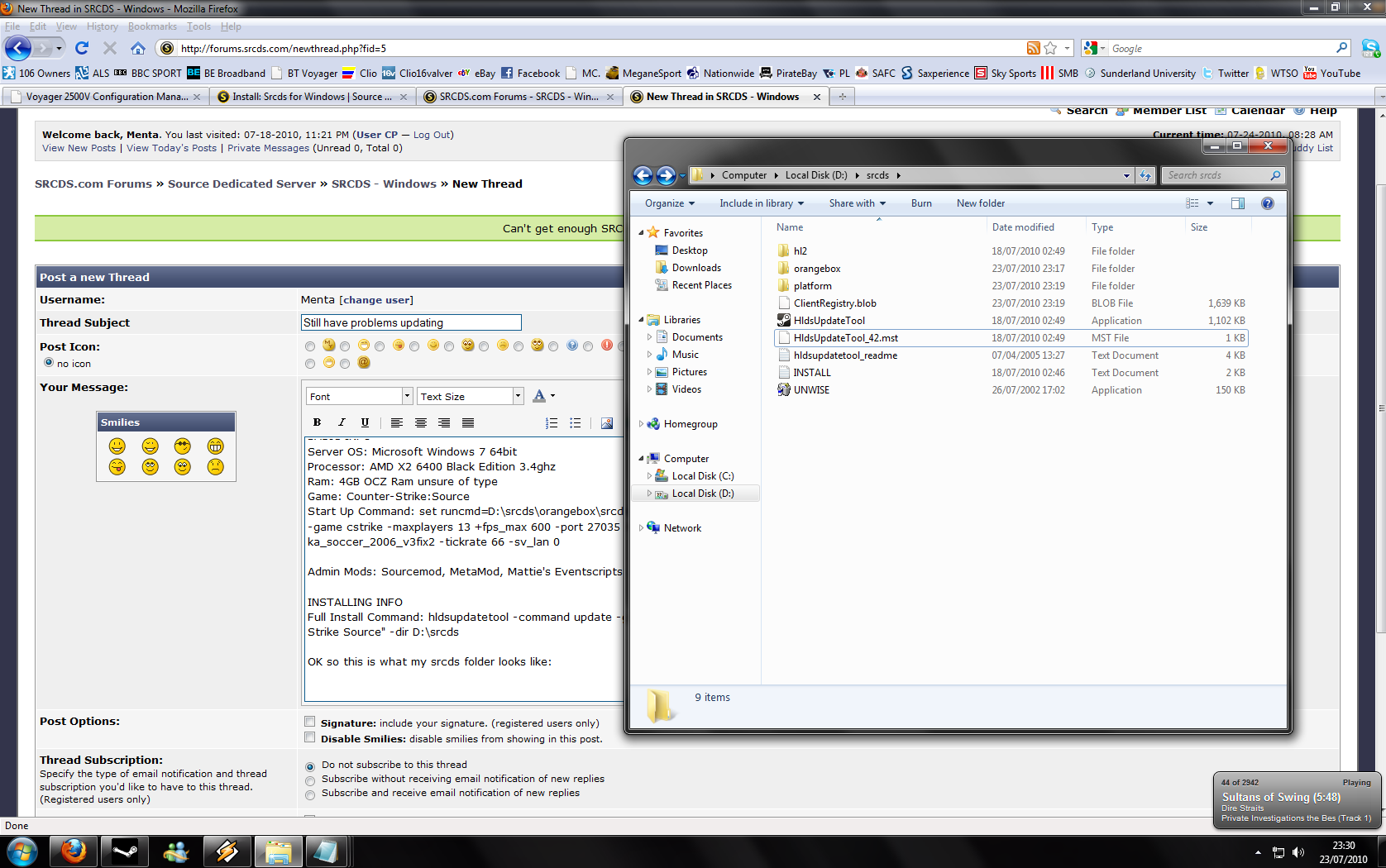This screenshot has height=868, width=1386.
Task: Insert an image using the editor icon
Action: coord(606,423)
